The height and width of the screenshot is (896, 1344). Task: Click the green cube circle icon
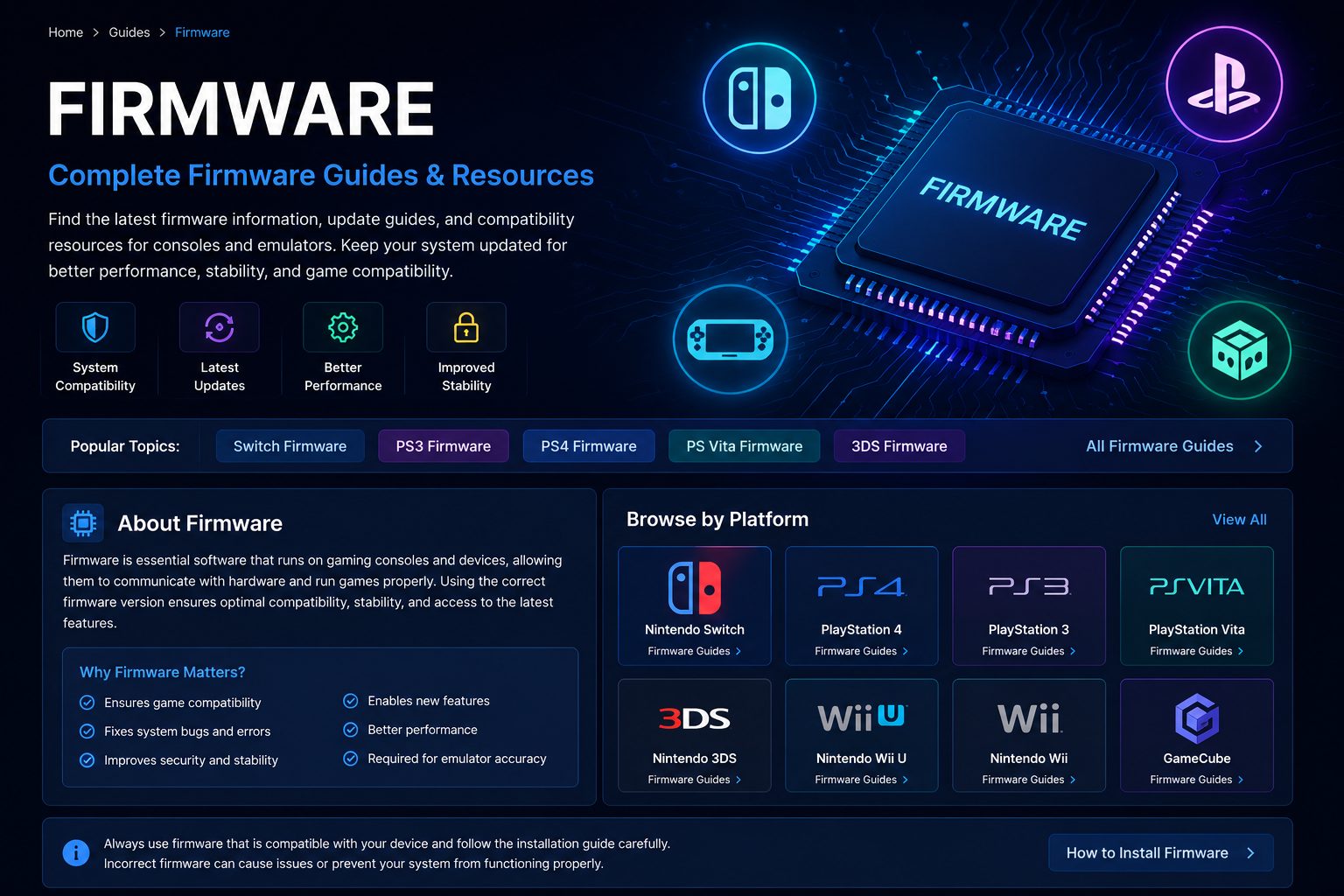(x=1239, y=350)
